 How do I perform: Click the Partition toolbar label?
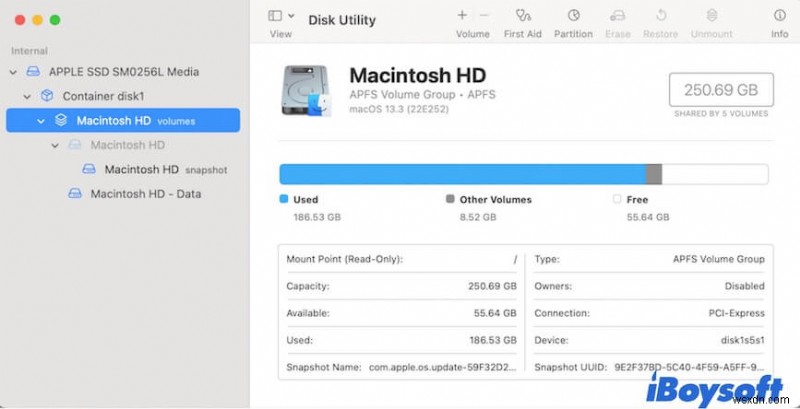[x=573, y=34]
